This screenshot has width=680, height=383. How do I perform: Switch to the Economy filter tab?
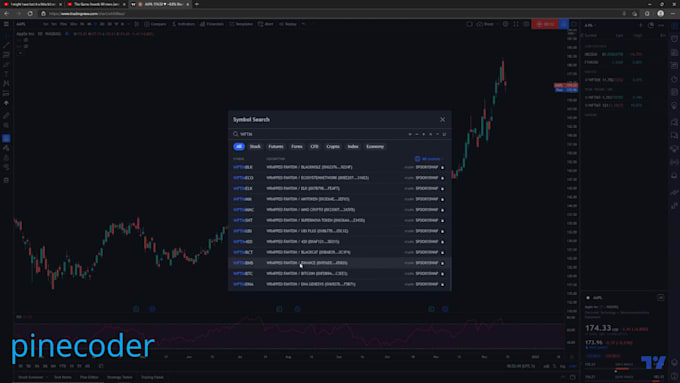(375, 147)
